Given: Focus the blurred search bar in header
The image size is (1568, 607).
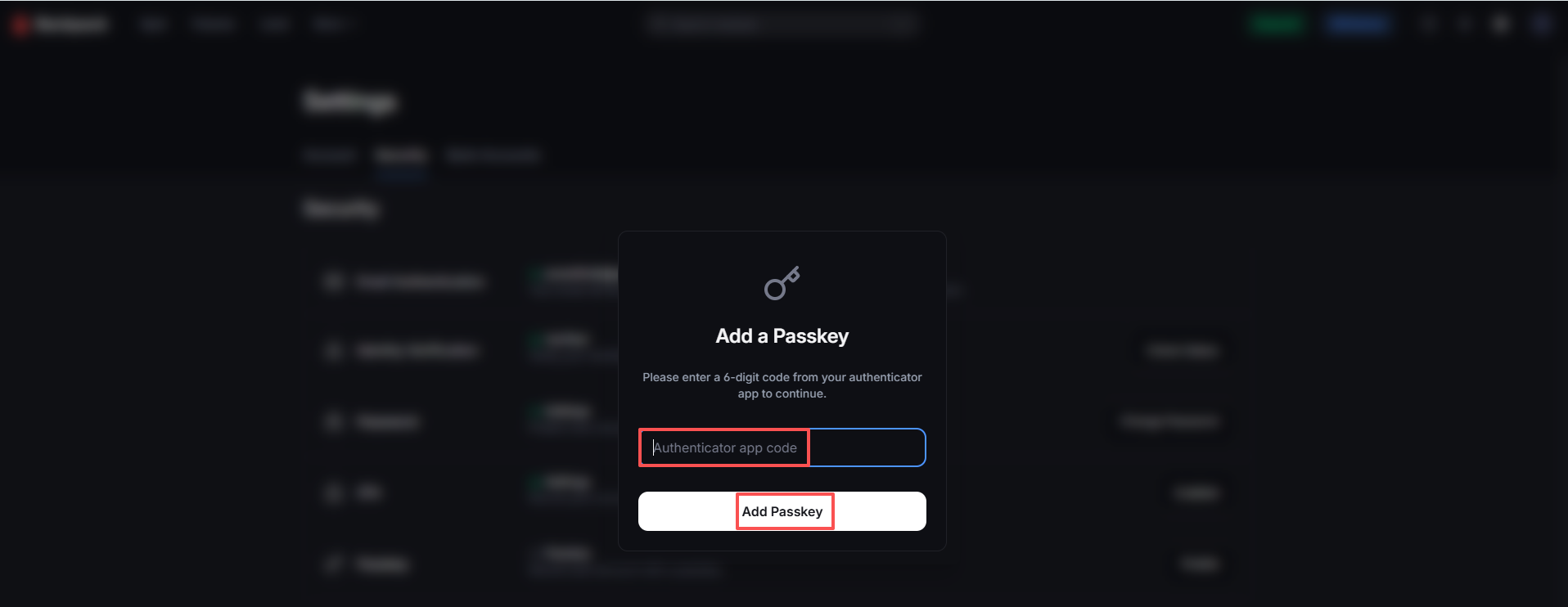Looking at the screenshot, I should [x=782, y=25].
